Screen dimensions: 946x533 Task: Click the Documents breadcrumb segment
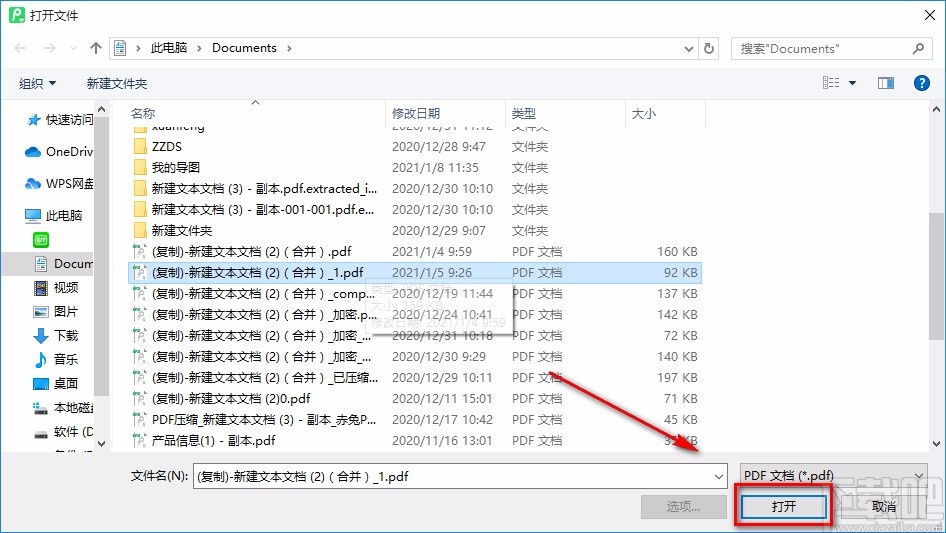[244, 48]
